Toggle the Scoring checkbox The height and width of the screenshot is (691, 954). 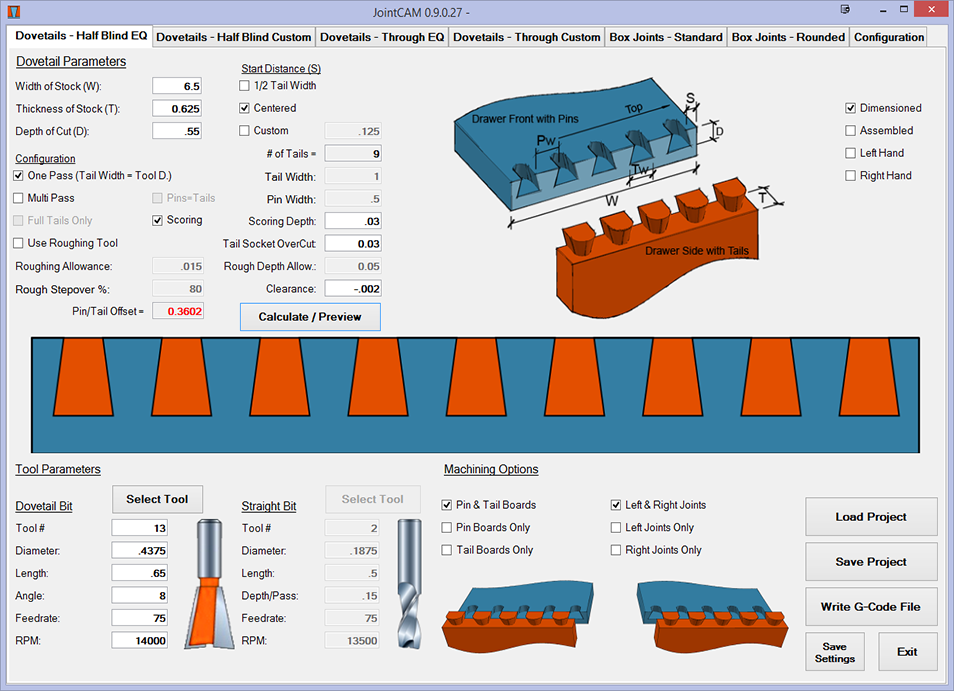pyautogui.click(x=158, y=220)
